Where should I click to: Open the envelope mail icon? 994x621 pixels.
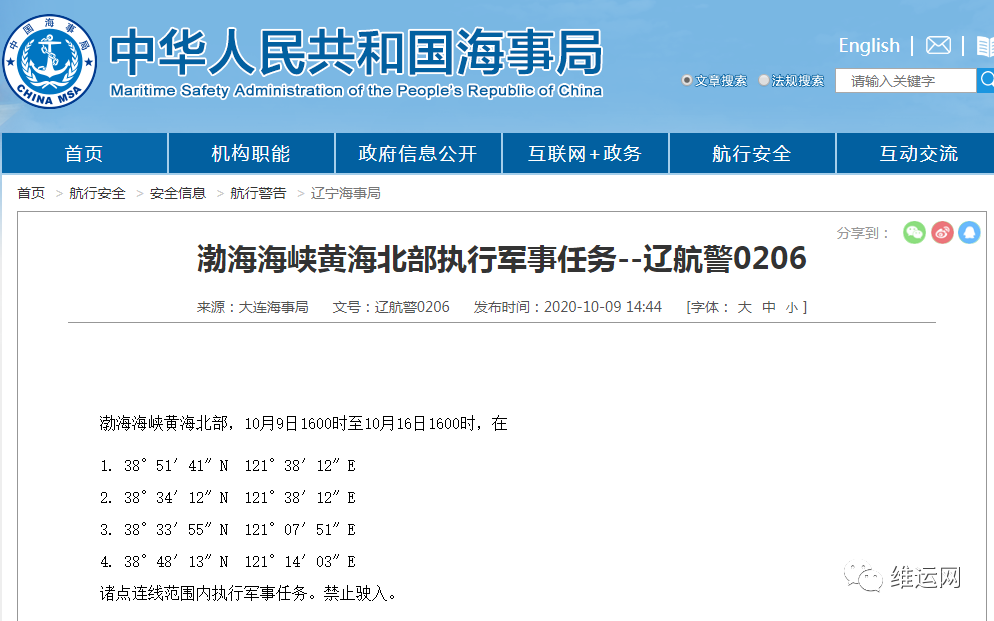pos(936,45)
